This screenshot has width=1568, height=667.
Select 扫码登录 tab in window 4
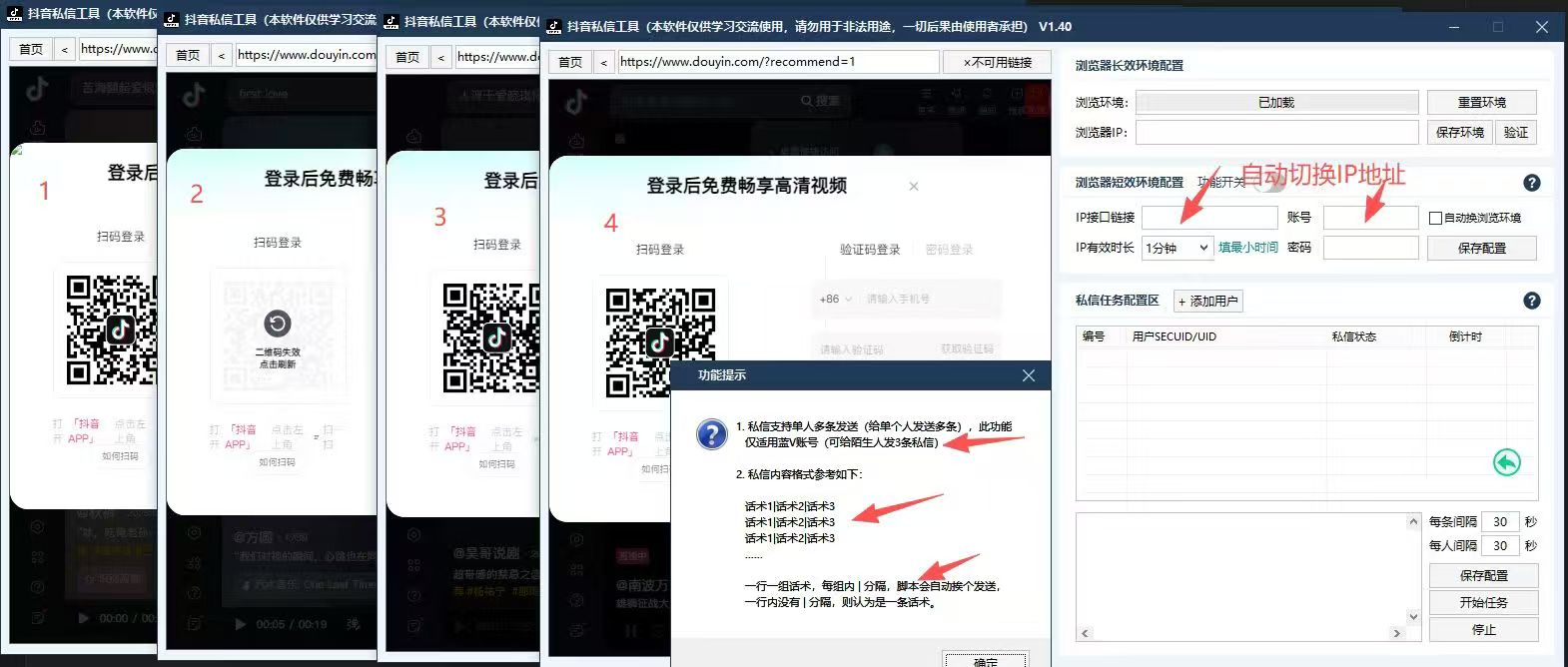pos(660,250)
